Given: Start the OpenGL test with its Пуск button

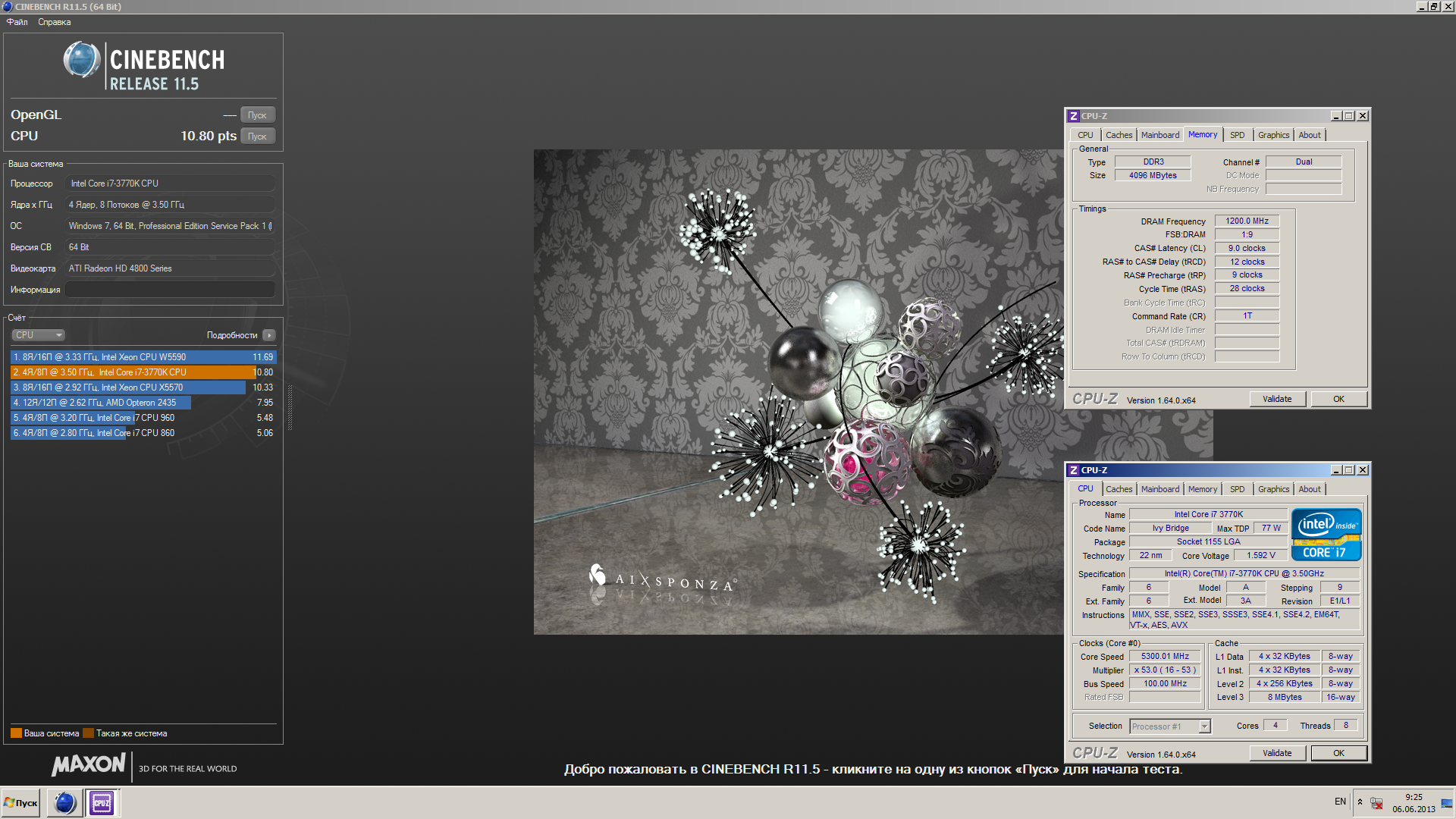Looking at the screenshot, I should (258, 115).
